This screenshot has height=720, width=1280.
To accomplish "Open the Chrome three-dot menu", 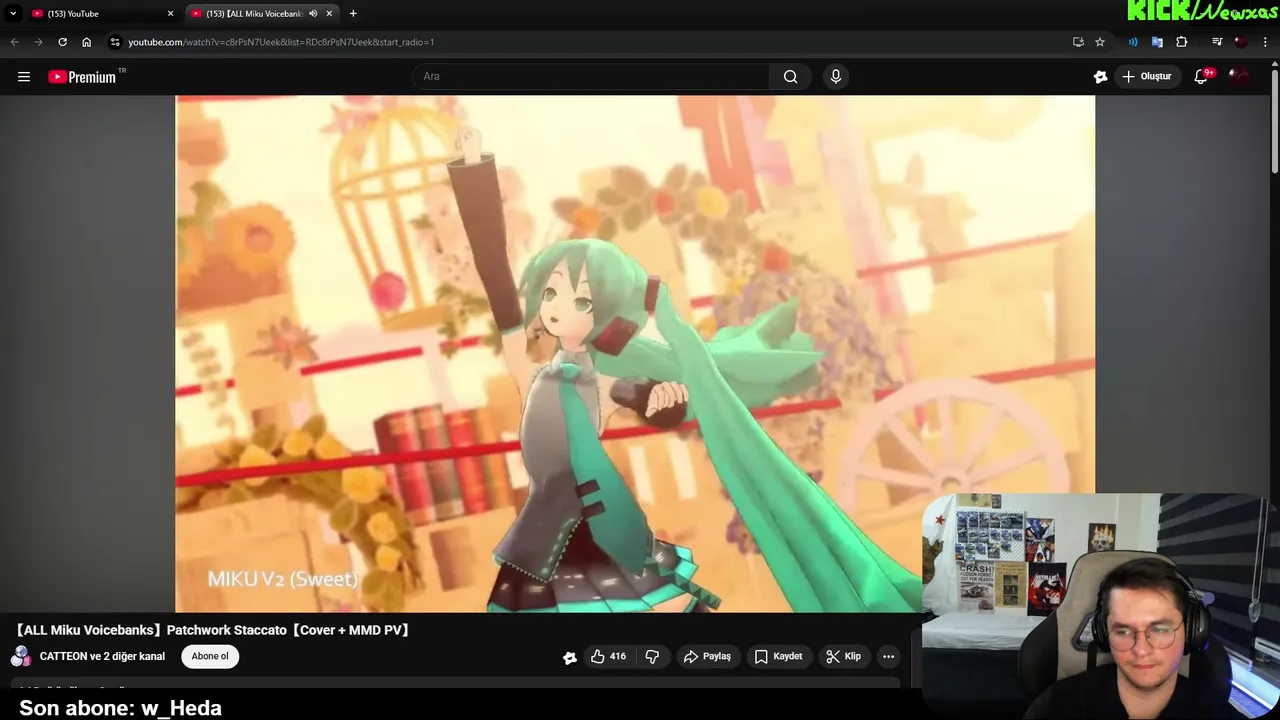I will (x=1266, y=42).
